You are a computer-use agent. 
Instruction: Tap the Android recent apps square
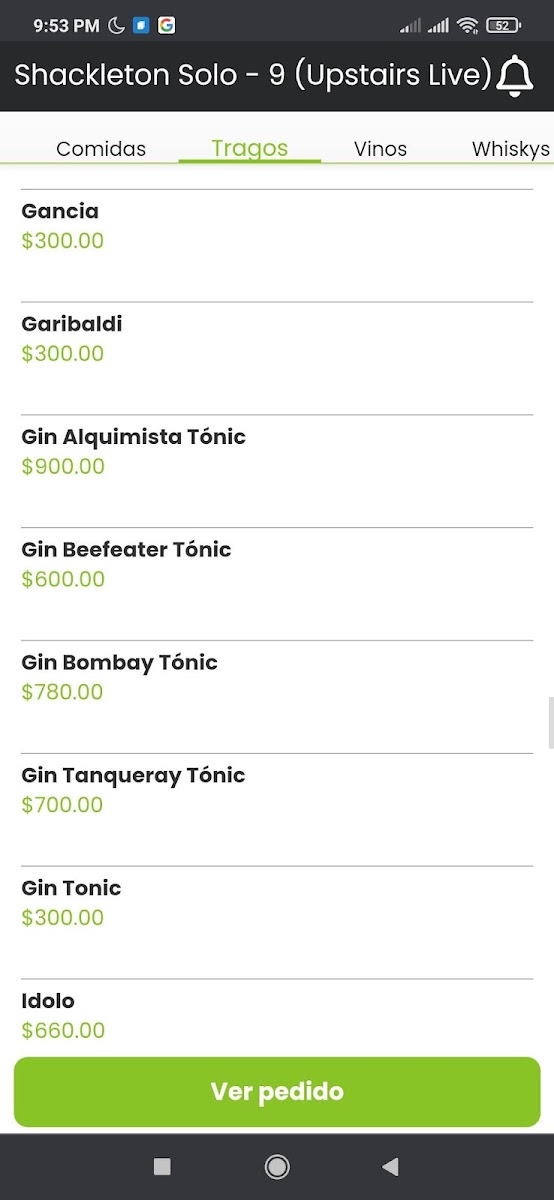[x=162, y=1166]
